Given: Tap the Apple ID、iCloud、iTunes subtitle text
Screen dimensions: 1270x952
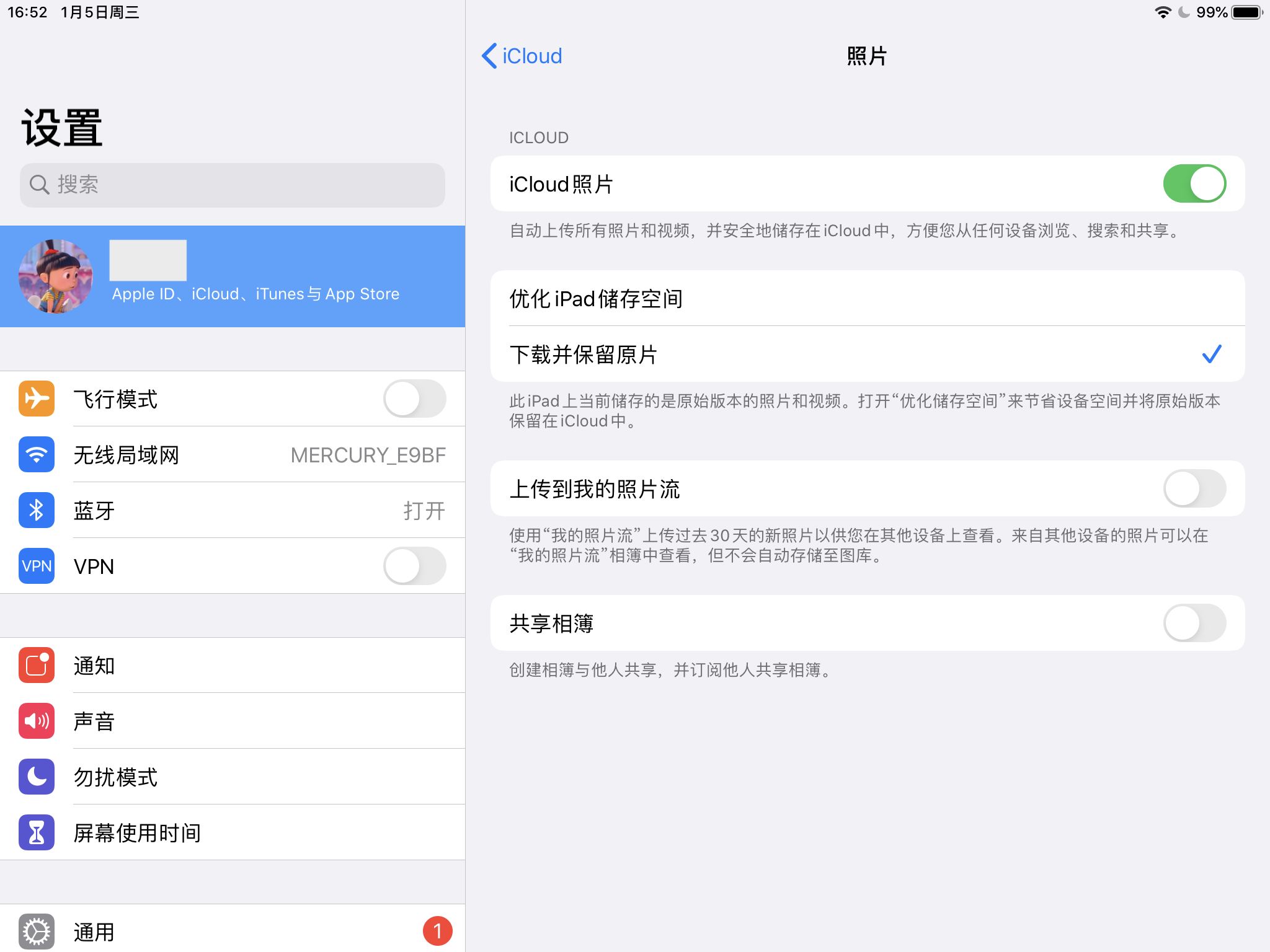Looking at the screenshot, I should [x=255, y=294].
